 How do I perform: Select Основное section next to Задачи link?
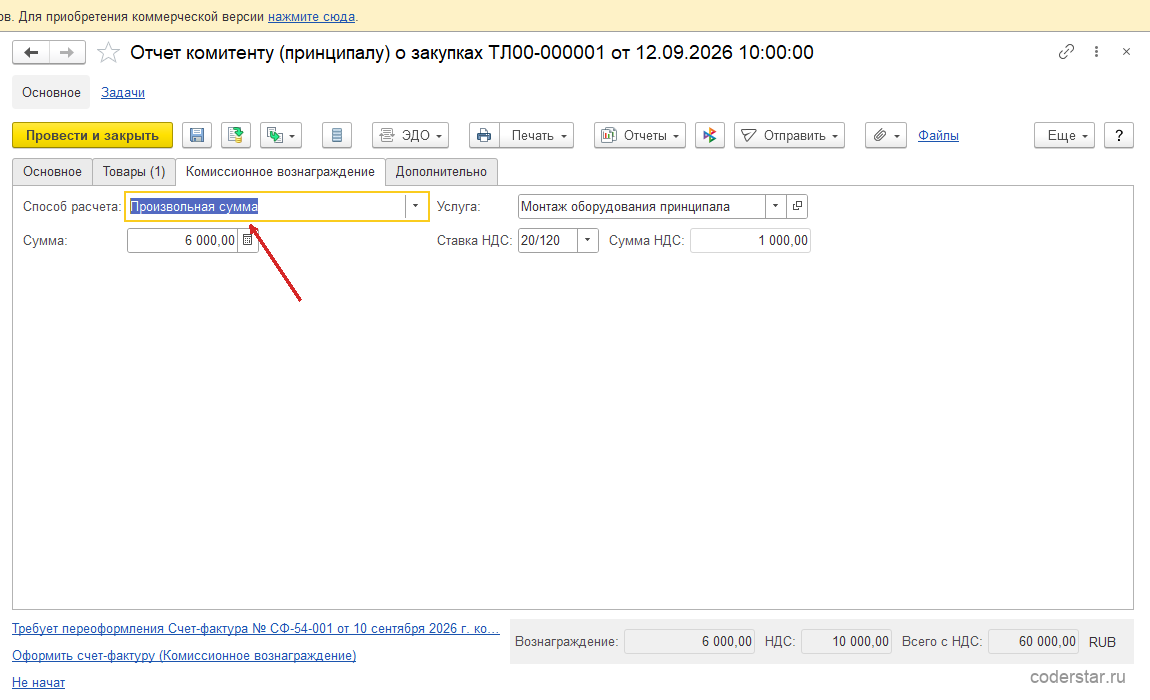tap(51, 92)
